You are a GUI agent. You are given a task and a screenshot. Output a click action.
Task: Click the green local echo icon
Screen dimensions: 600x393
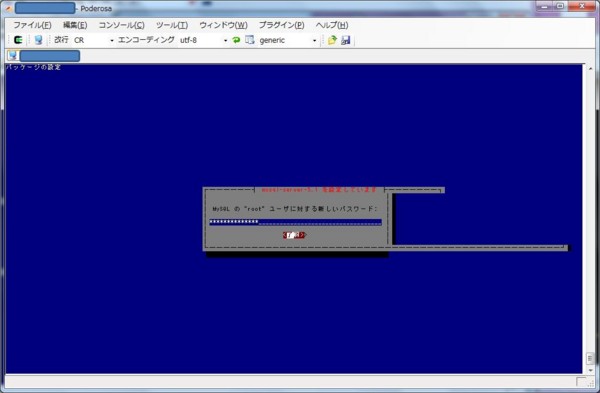point(236,40)
